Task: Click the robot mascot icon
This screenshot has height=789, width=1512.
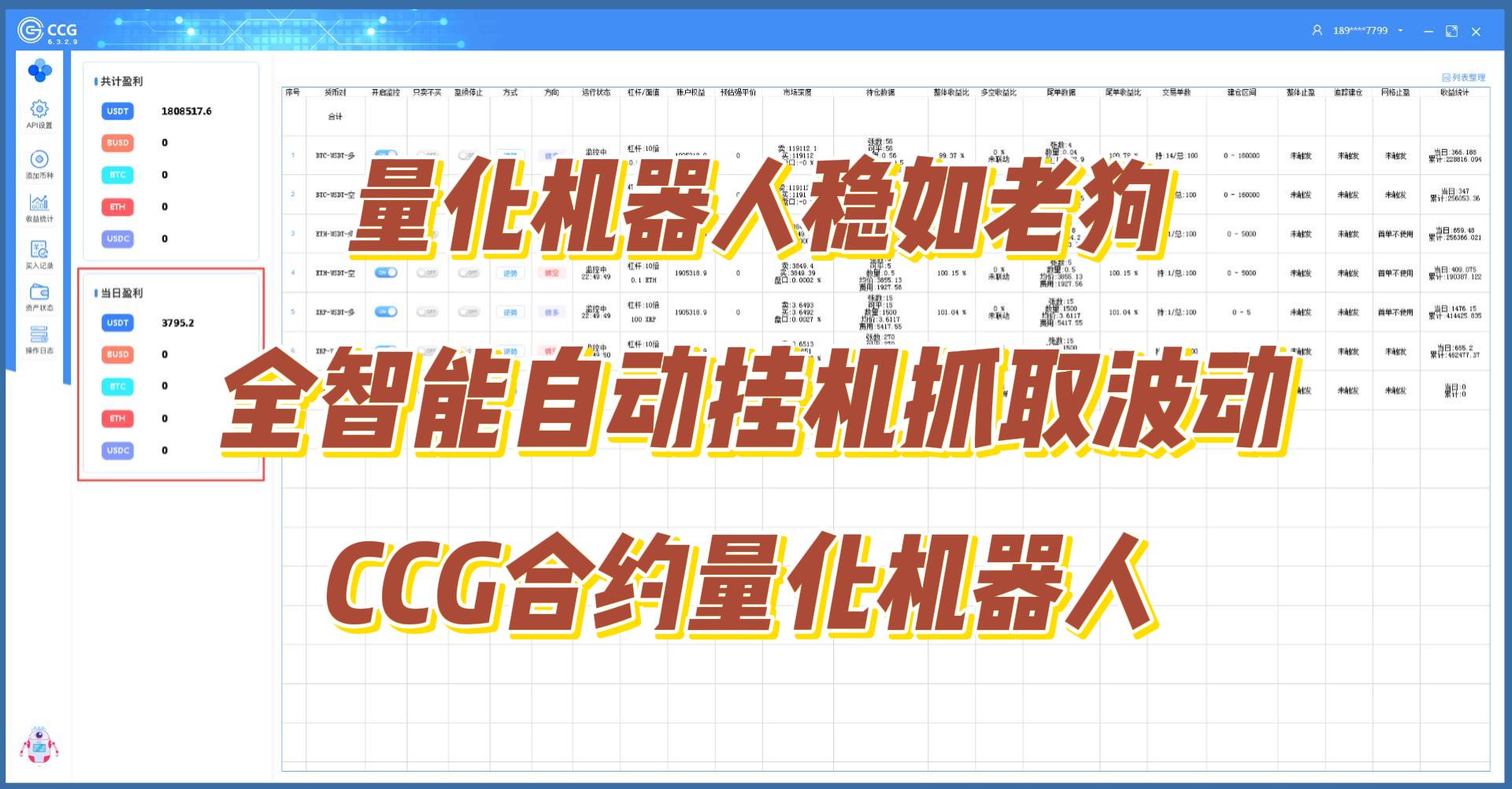Action: pos(39,745)
